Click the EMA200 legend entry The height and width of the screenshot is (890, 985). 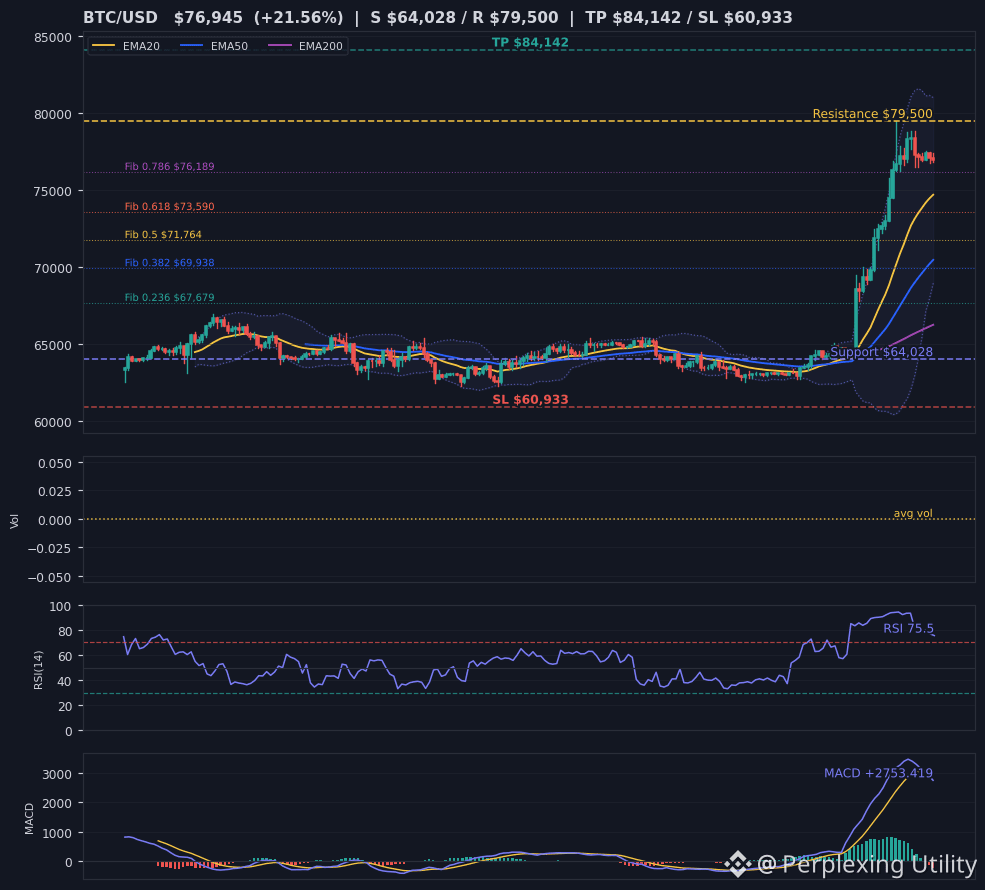pos(305,46)
